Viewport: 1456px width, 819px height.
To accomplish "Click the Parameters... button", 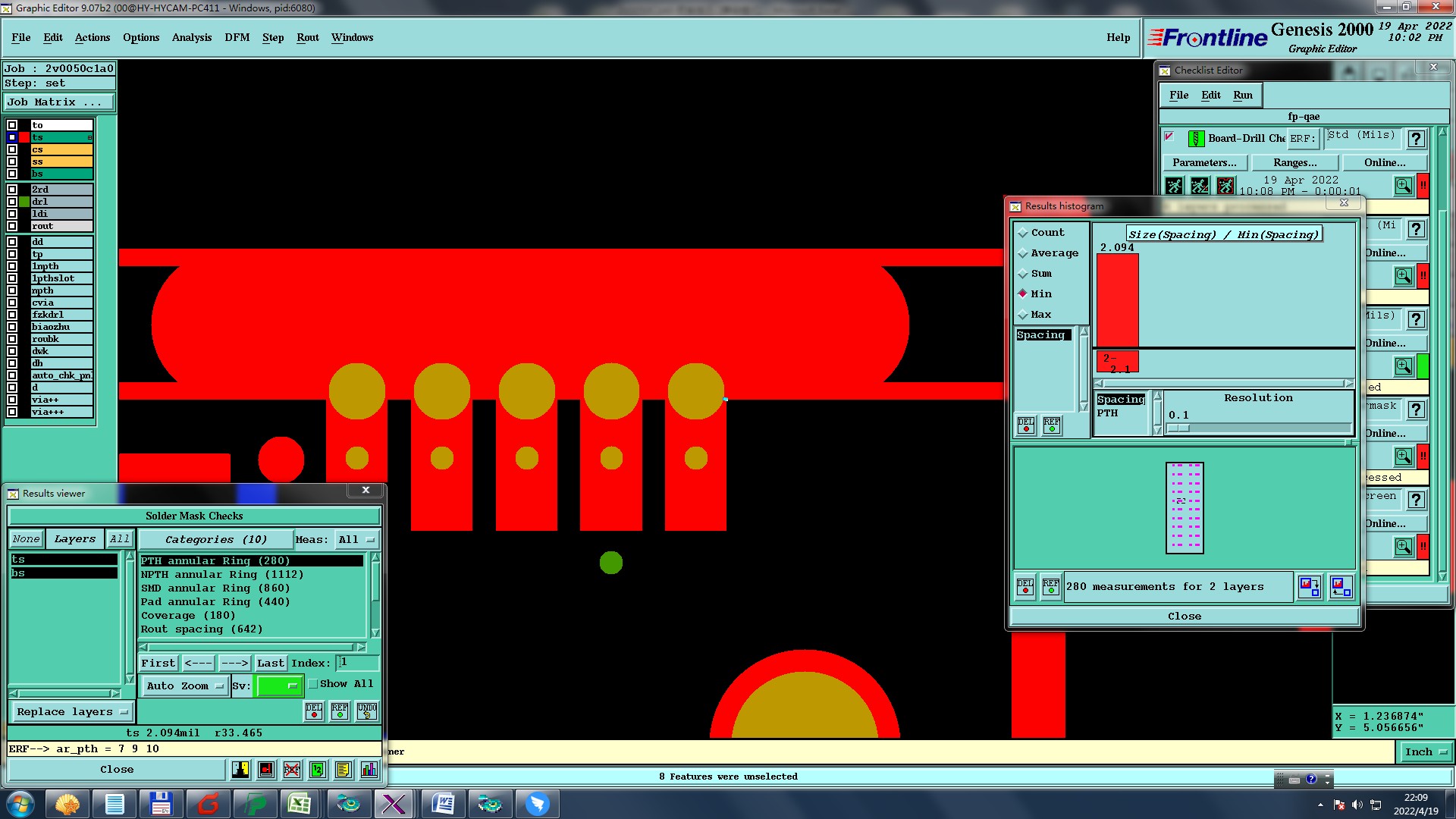I will coord(1203,162).
